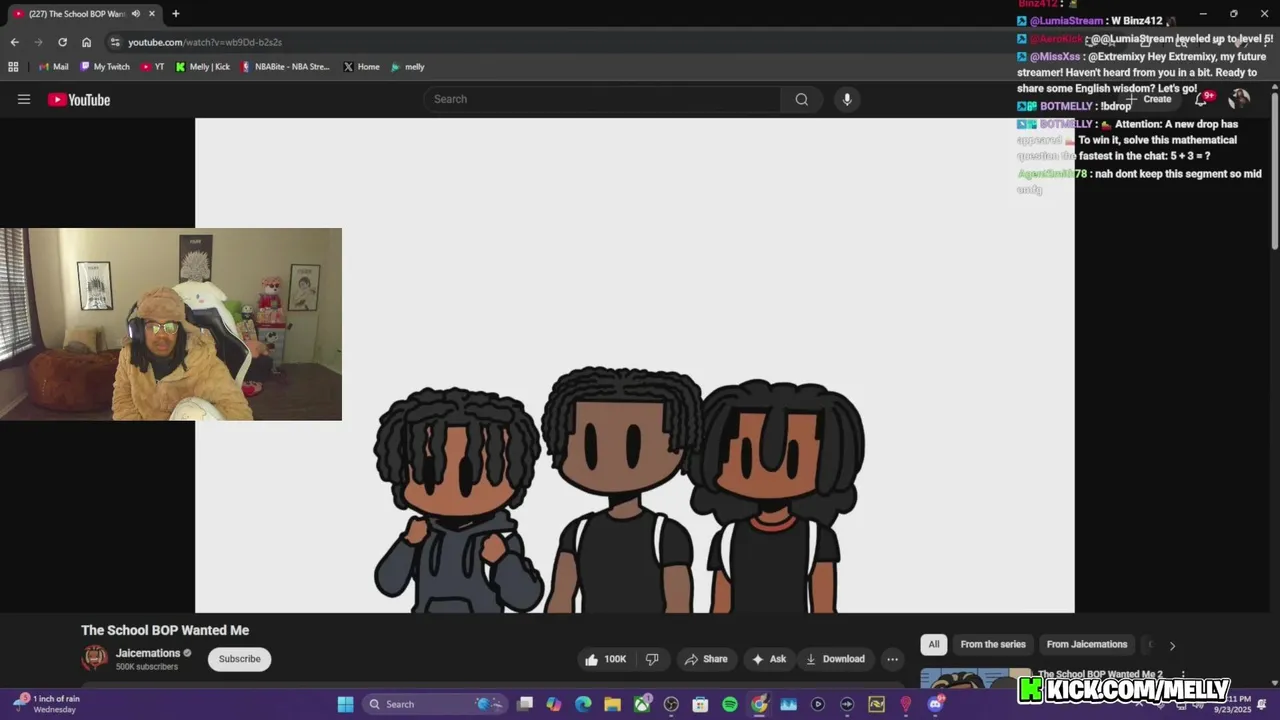1280x720 pixels.
Task: Click the taskbar Search box
Action: click(x=434, y=704)
